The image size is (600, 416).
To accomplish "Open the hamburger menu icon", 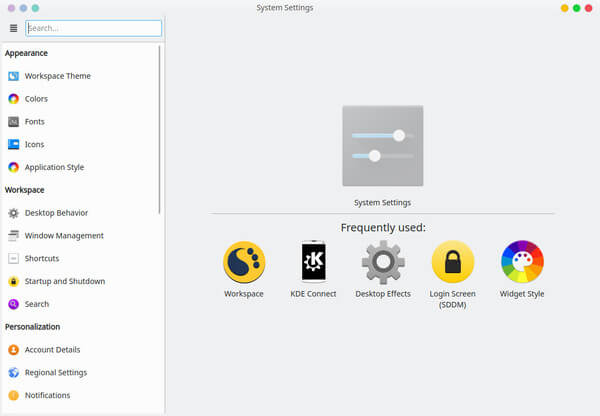I will tap(13, 28).
